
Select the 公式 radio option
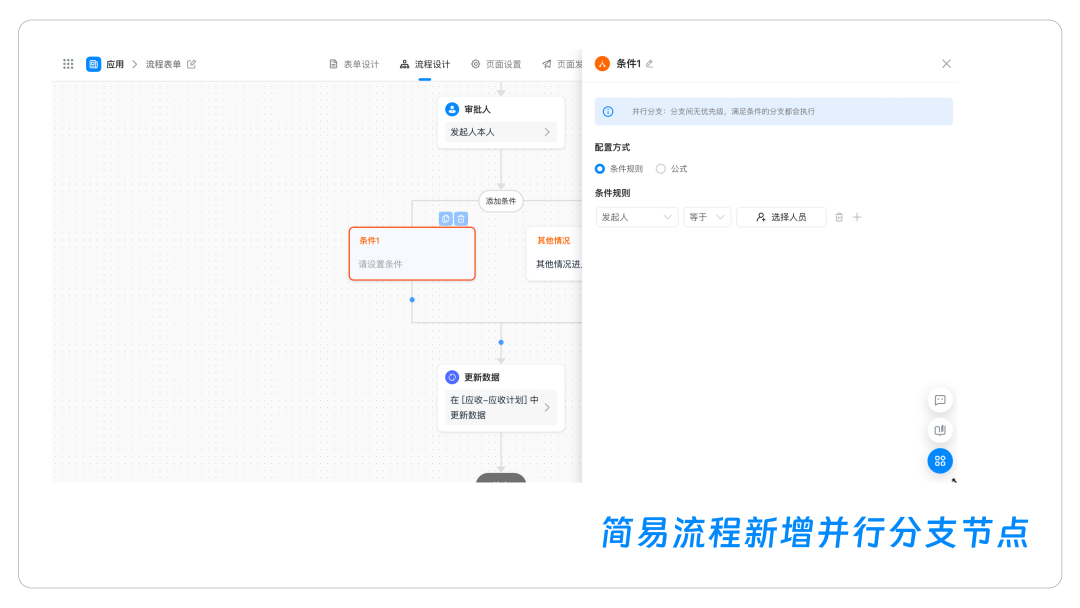click(661, 169)
